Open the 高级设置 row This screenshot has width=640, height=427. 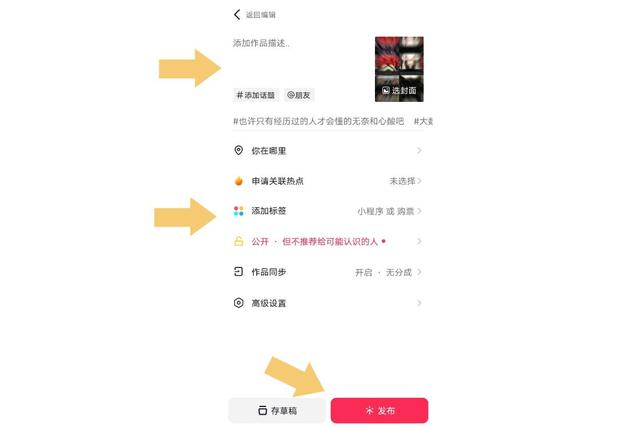click(328, 303)
